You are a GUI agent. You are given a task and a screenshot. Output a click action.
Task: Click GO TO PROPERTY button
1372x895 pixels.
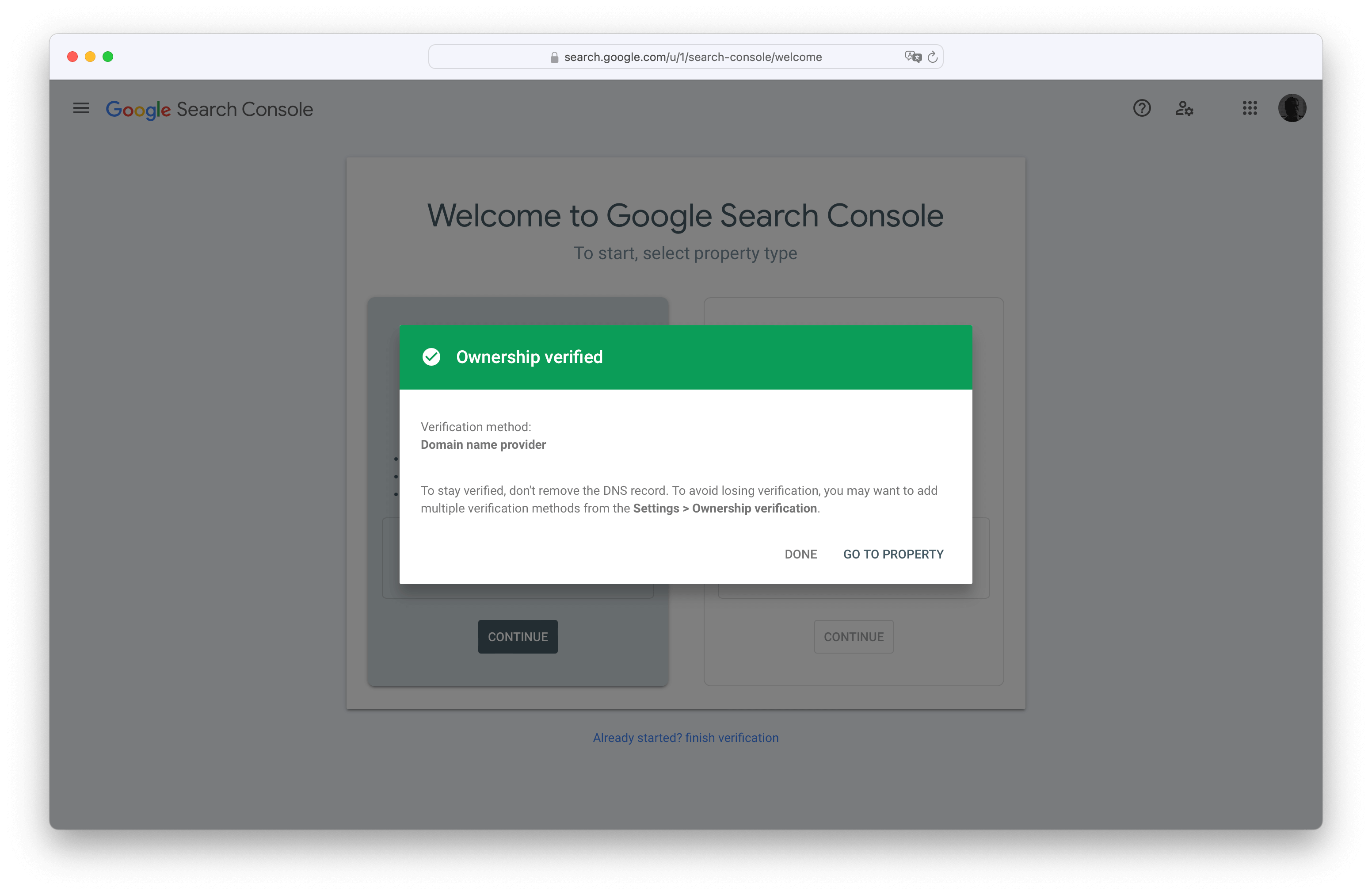pos(893,554)
